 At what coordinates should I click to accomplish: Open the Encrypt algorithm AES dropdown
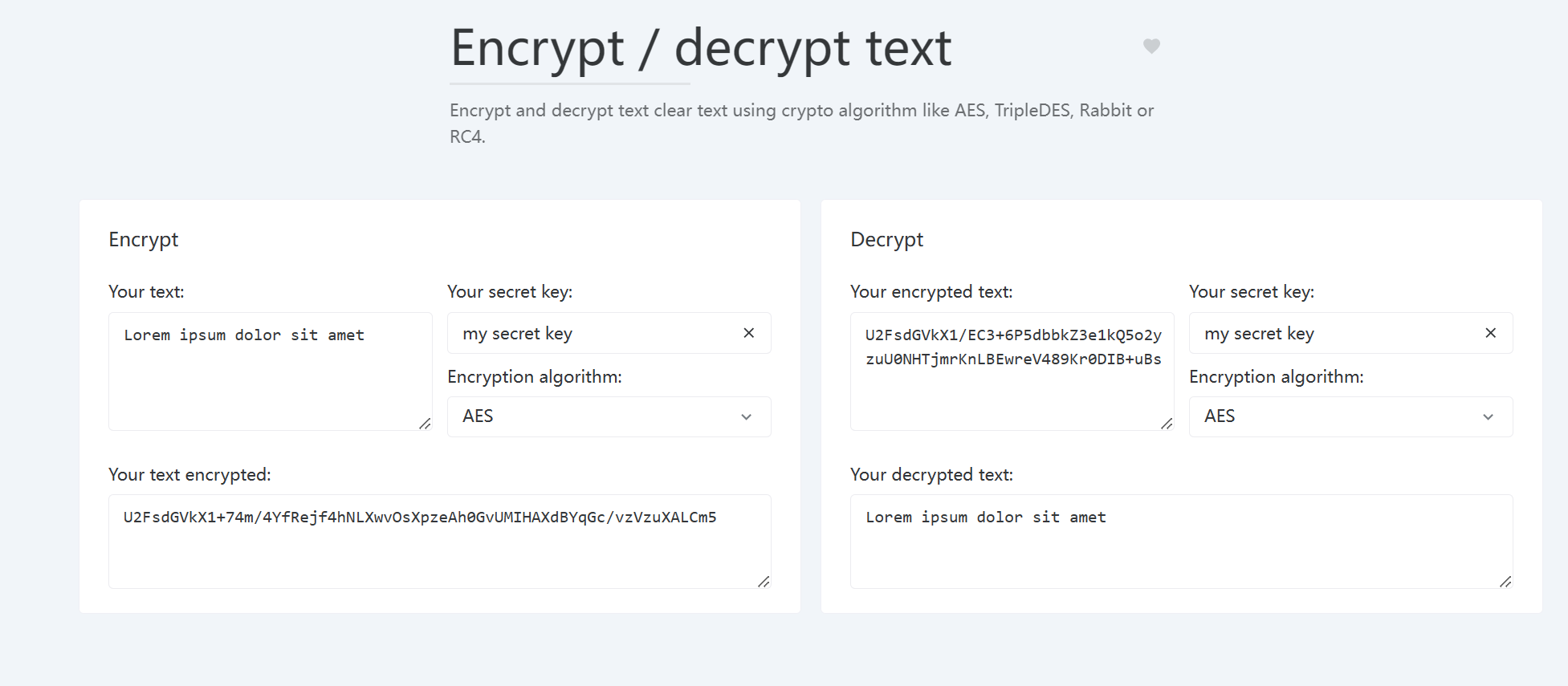[x=594, y=416]
